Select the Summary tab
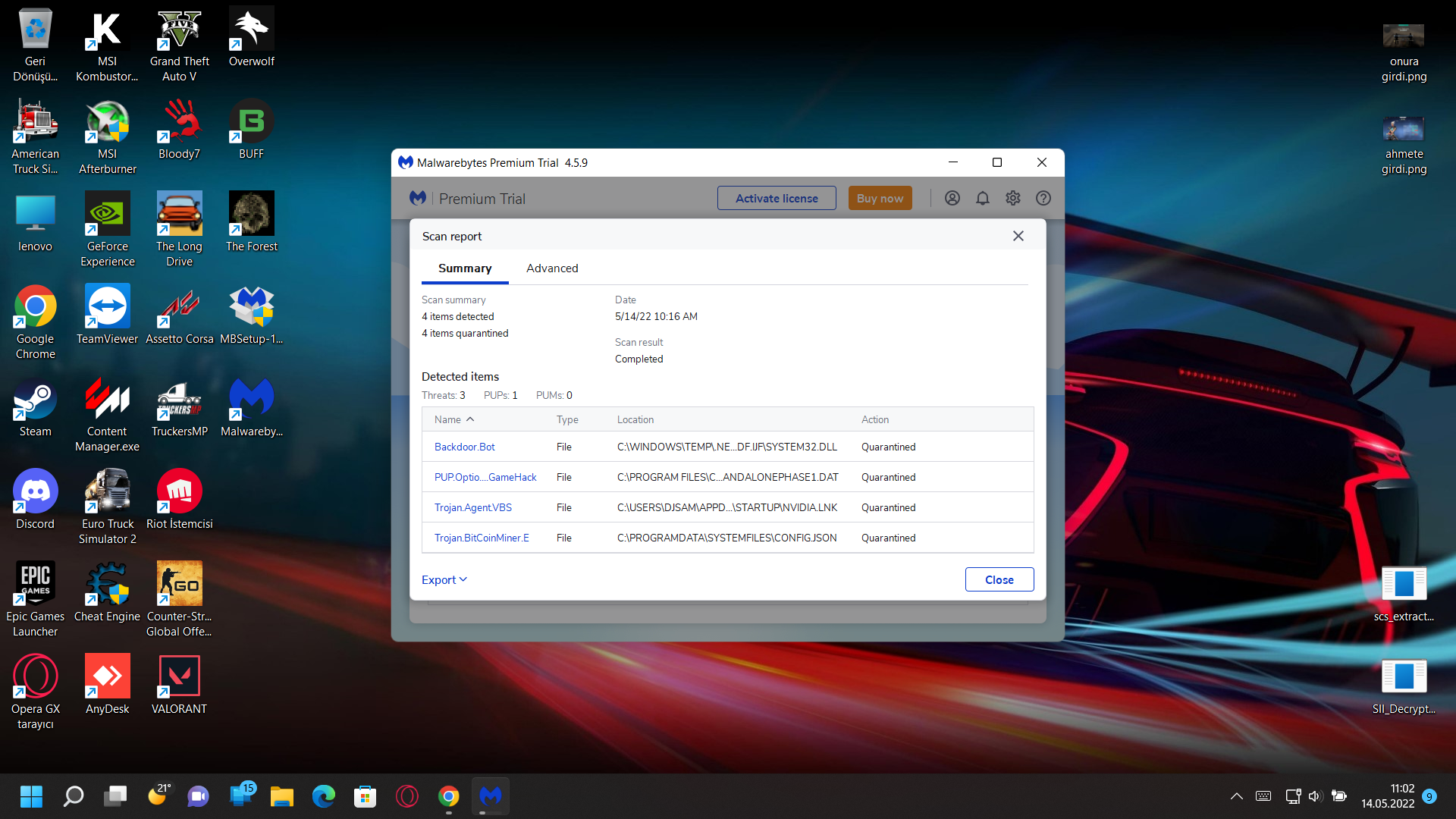Image resolution: width=1456 pixels, height=819 pixels. click(x=465, y=268)
